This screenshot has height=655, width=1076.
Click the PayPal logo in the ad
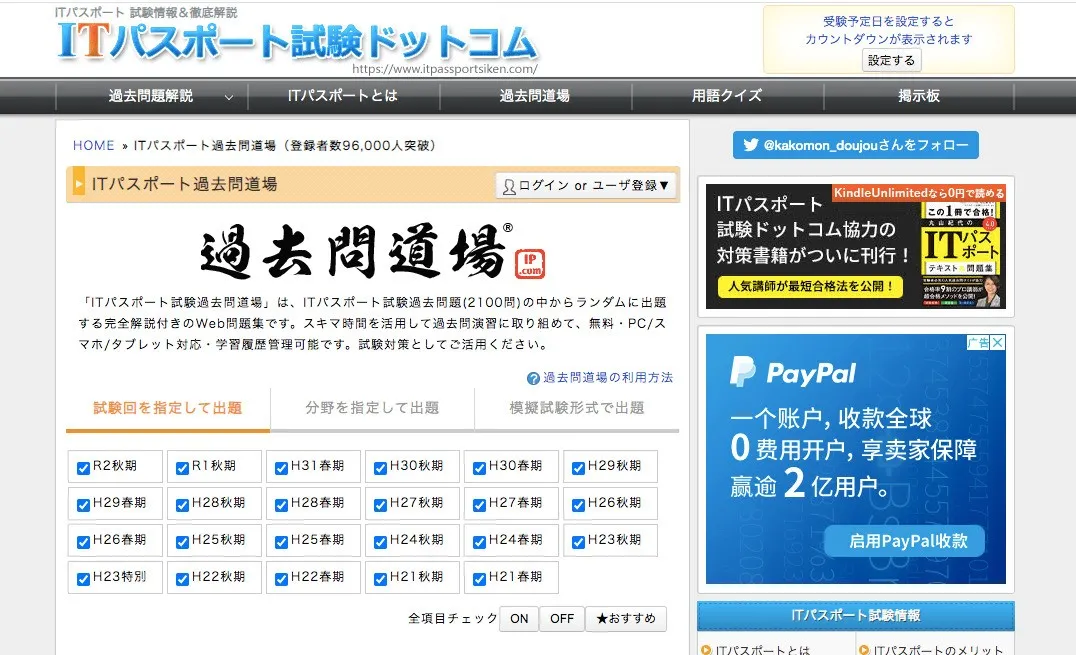(793, 373)
